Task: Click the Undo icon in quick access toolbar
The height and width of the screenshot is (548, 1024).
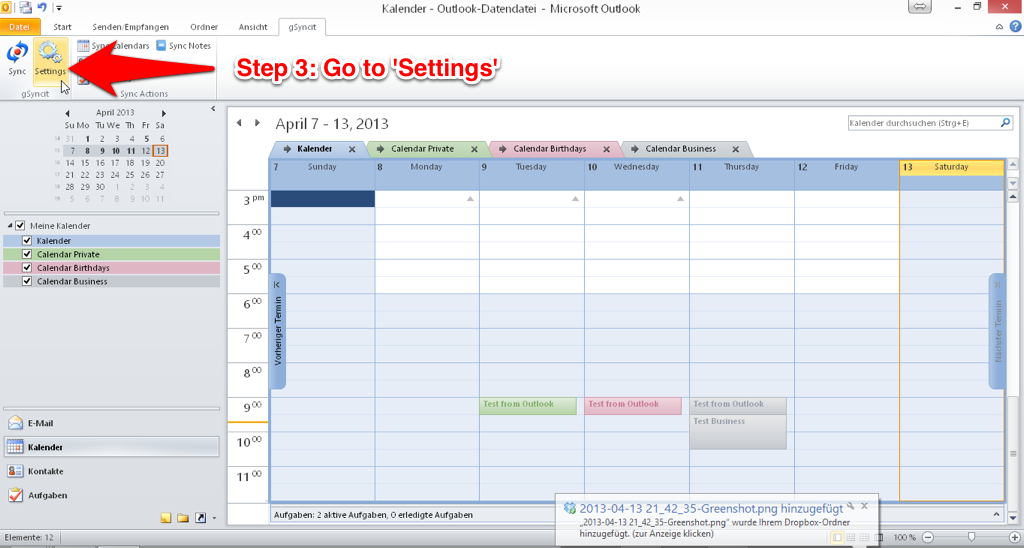Action: point(41,8)
